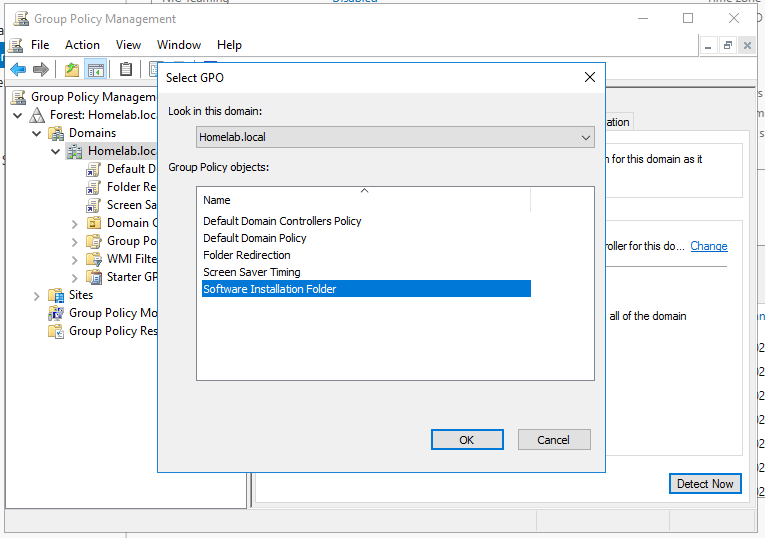Click the Group Policy Objects folder icon

click(x=94, y=241)
